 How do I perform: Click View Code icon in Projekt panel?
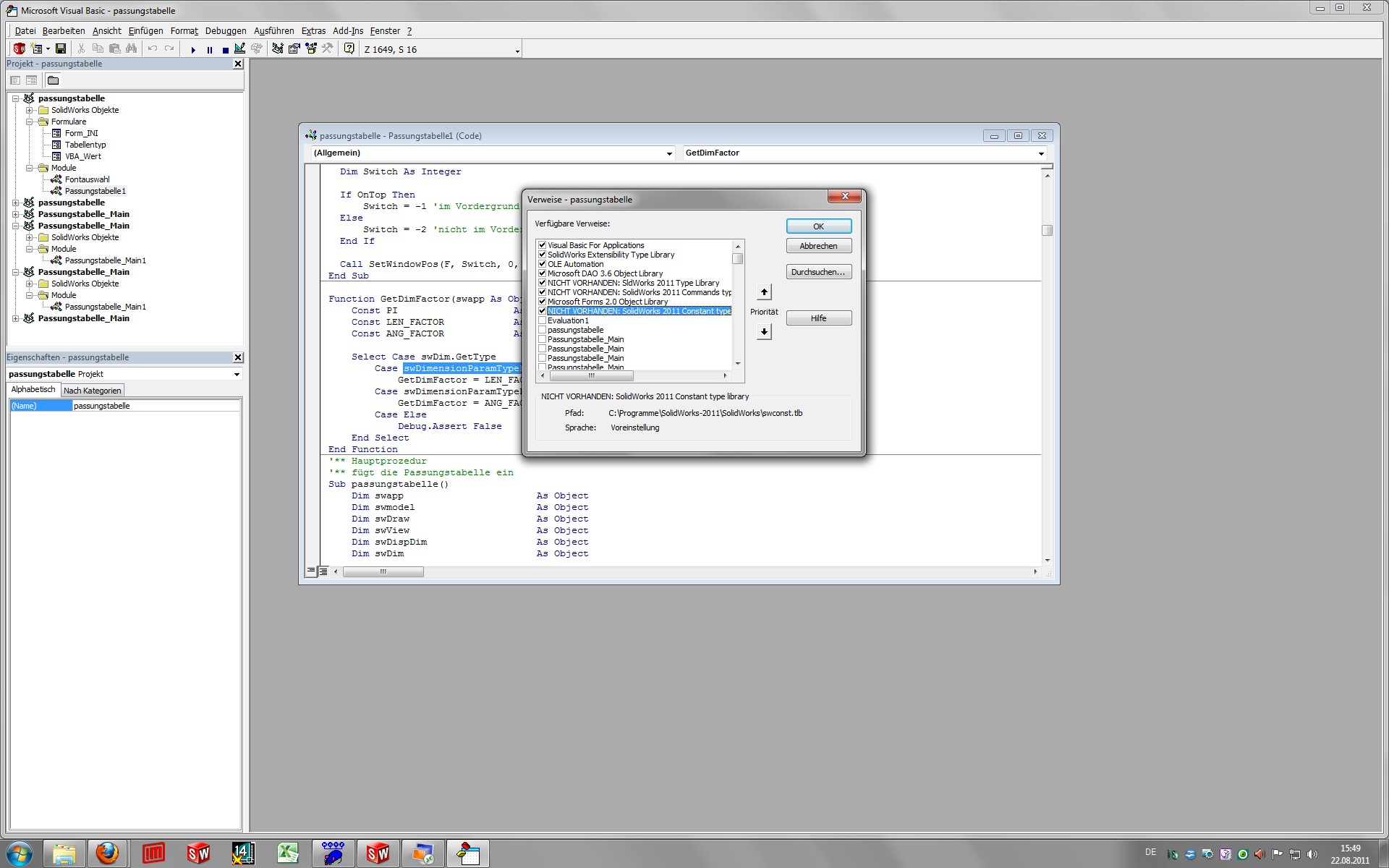tap(15, 80)
